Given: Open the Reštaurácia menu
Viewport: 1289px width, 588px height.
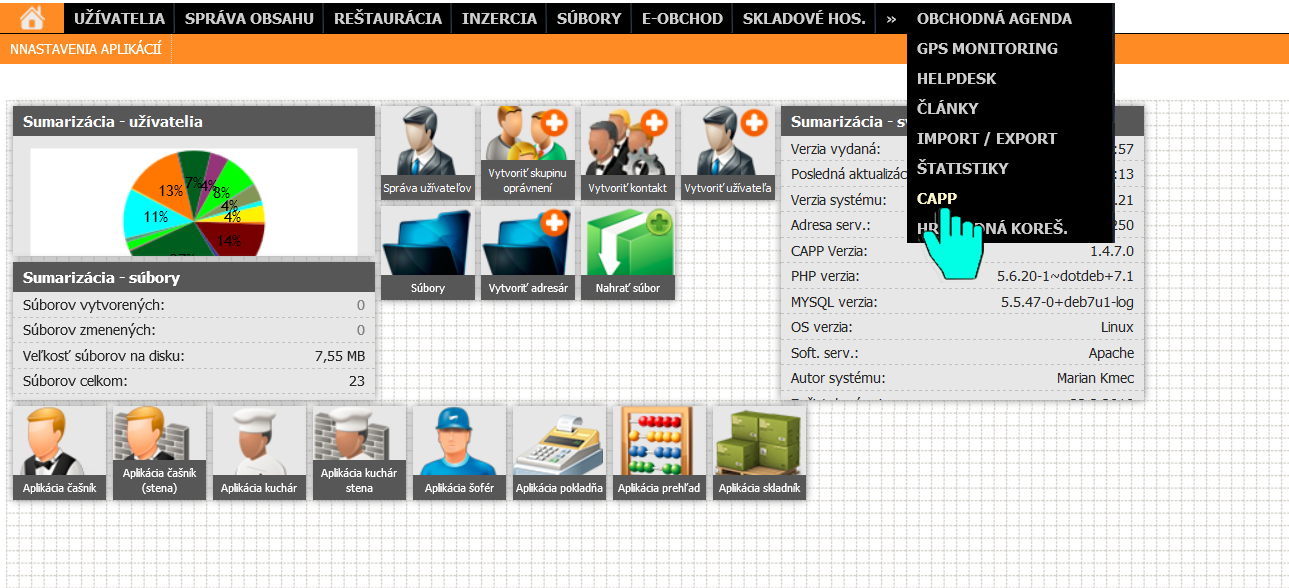Looking at the screenshot, I should (x=387, y=18).
